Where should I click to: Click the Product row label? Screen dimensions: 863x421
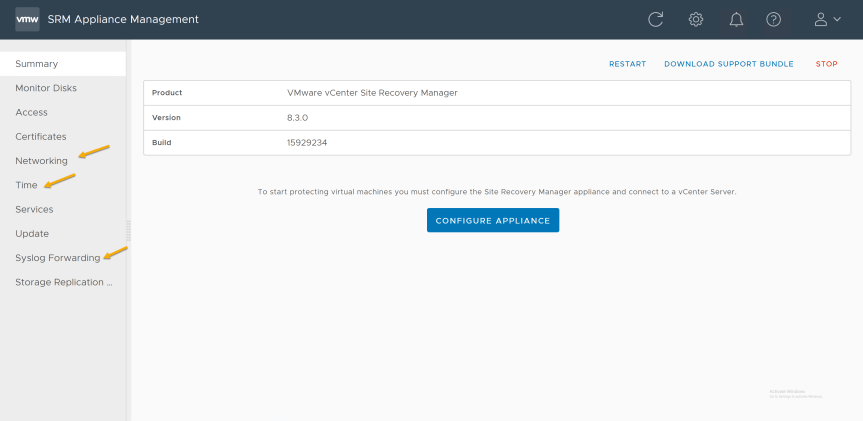point(167,93)
